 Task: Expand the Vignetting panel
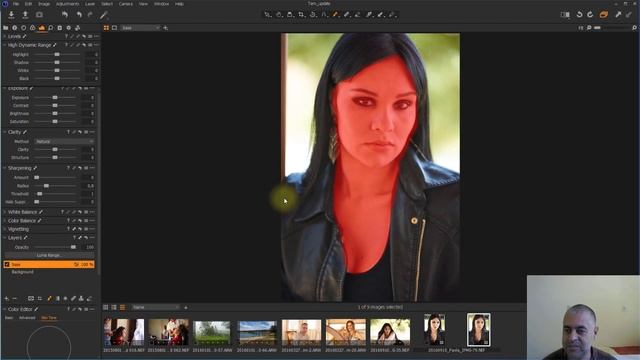point(4,229)
